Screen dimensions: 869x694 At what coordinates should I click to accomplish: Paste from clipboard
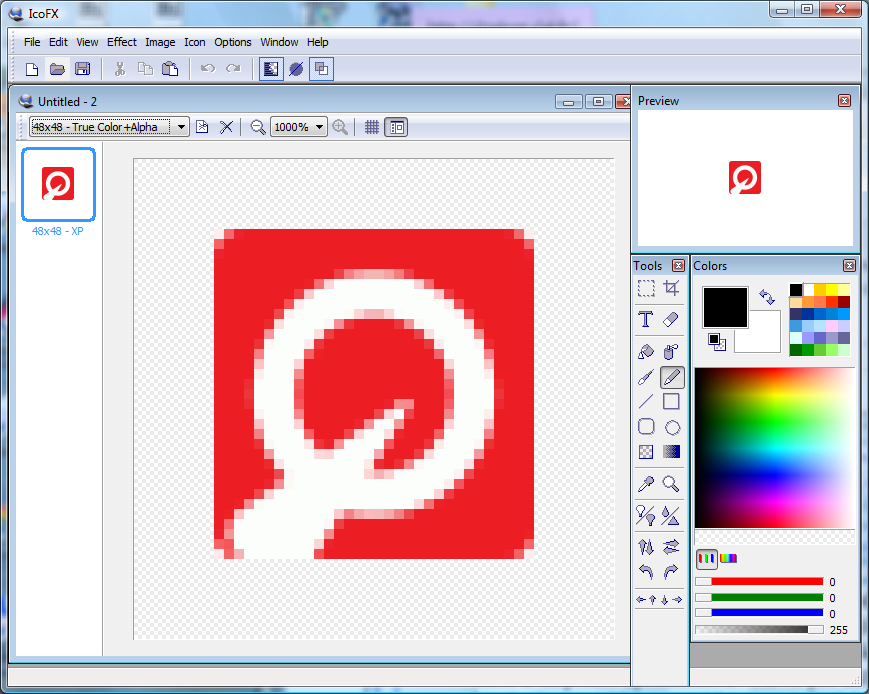pyautogui.click(x=170, y=69)
